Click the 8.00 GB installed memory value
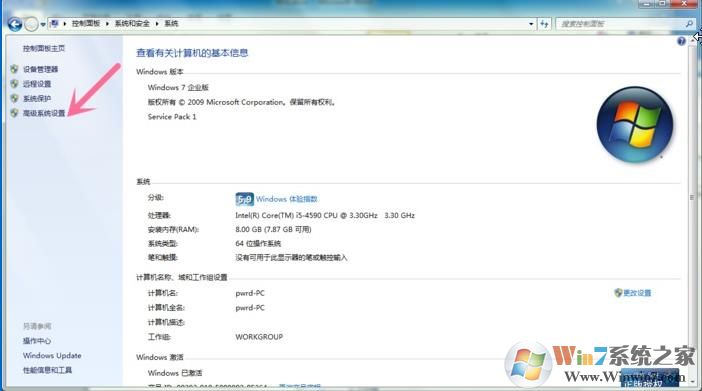 click(x=273, y=230)
